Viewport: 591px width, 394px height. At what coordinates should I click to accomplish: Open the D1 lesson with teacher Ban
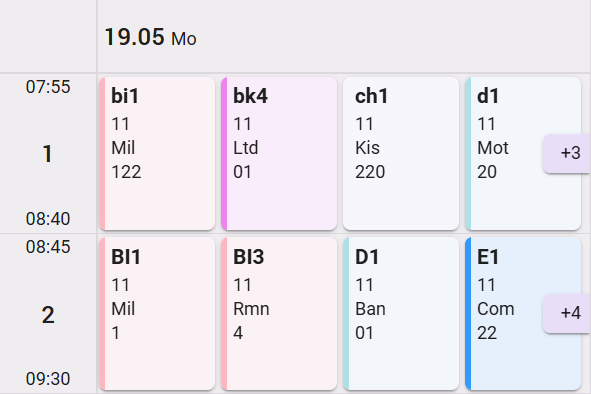click(401, 314)
